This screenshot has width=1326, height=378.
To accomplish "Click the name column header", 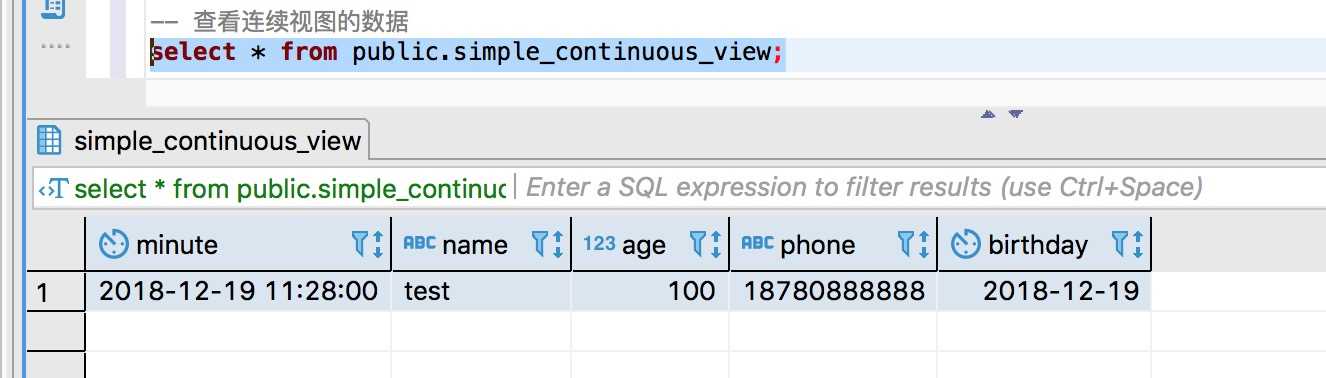I will [x=481, y=244].
